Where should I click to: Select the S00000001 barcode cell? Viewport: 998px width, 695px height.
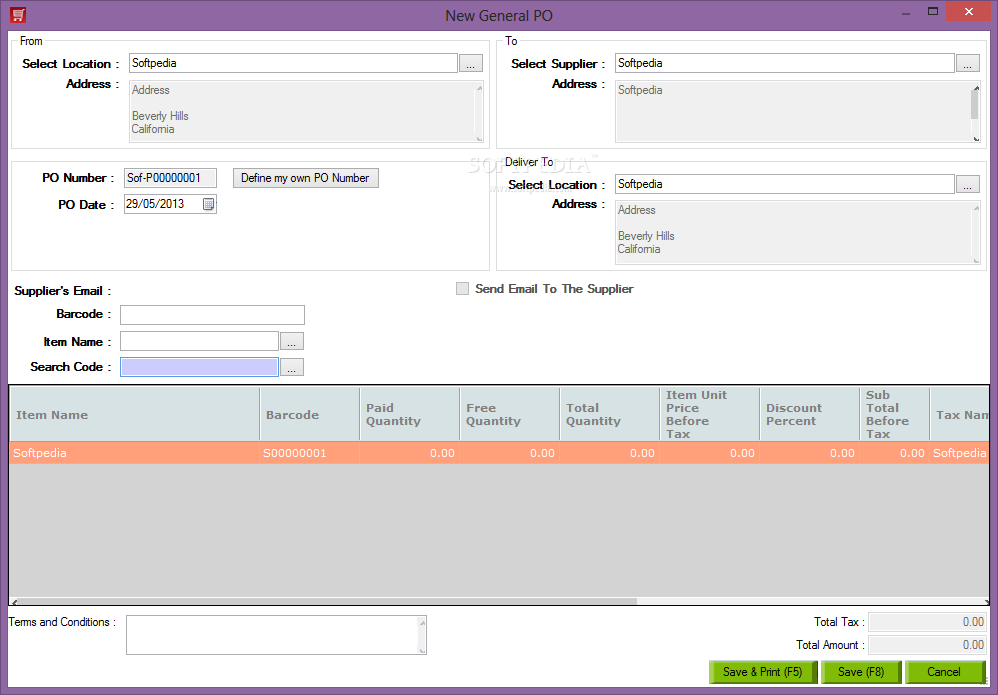click(x=309, y=453)
